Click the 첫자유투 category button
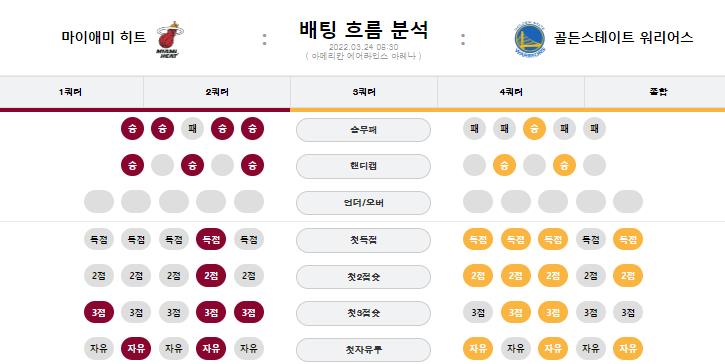Viewport: 725px width, 364px height. coord(363,350)
